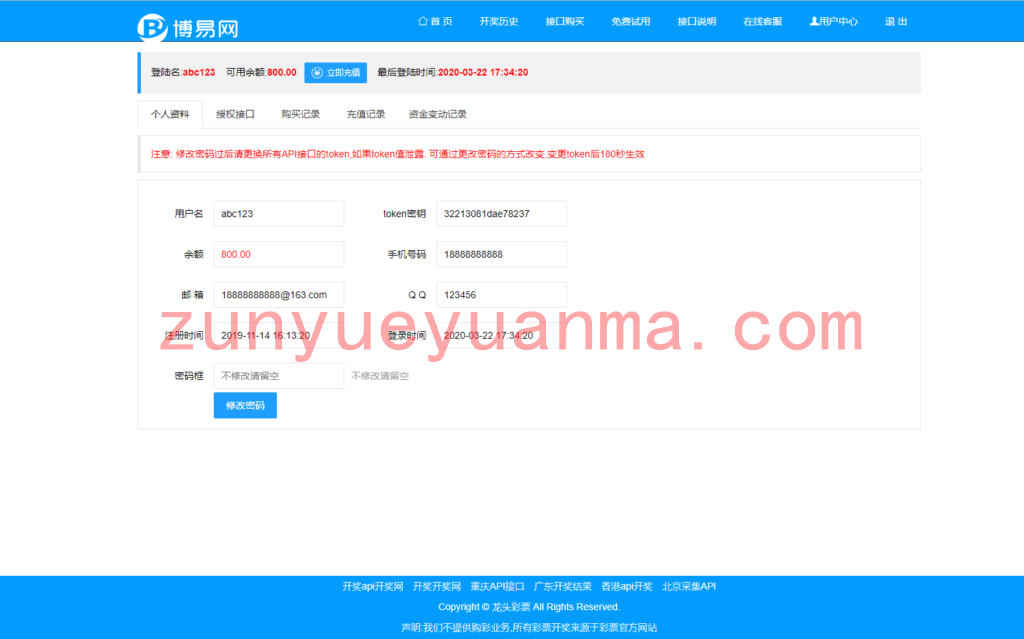Open 在线客服 nav item
1024x639 pixels.
(x=763, y=22)
